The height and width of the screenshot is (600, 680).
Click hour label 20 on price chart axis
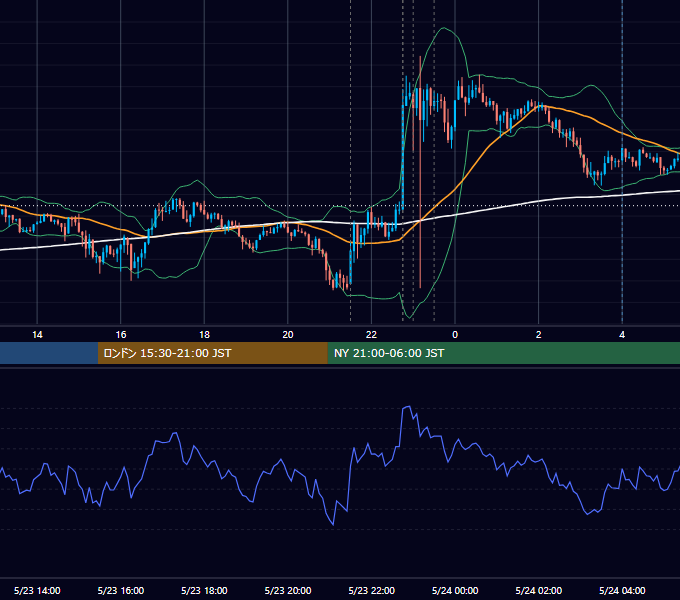click(x=288, y=335)
